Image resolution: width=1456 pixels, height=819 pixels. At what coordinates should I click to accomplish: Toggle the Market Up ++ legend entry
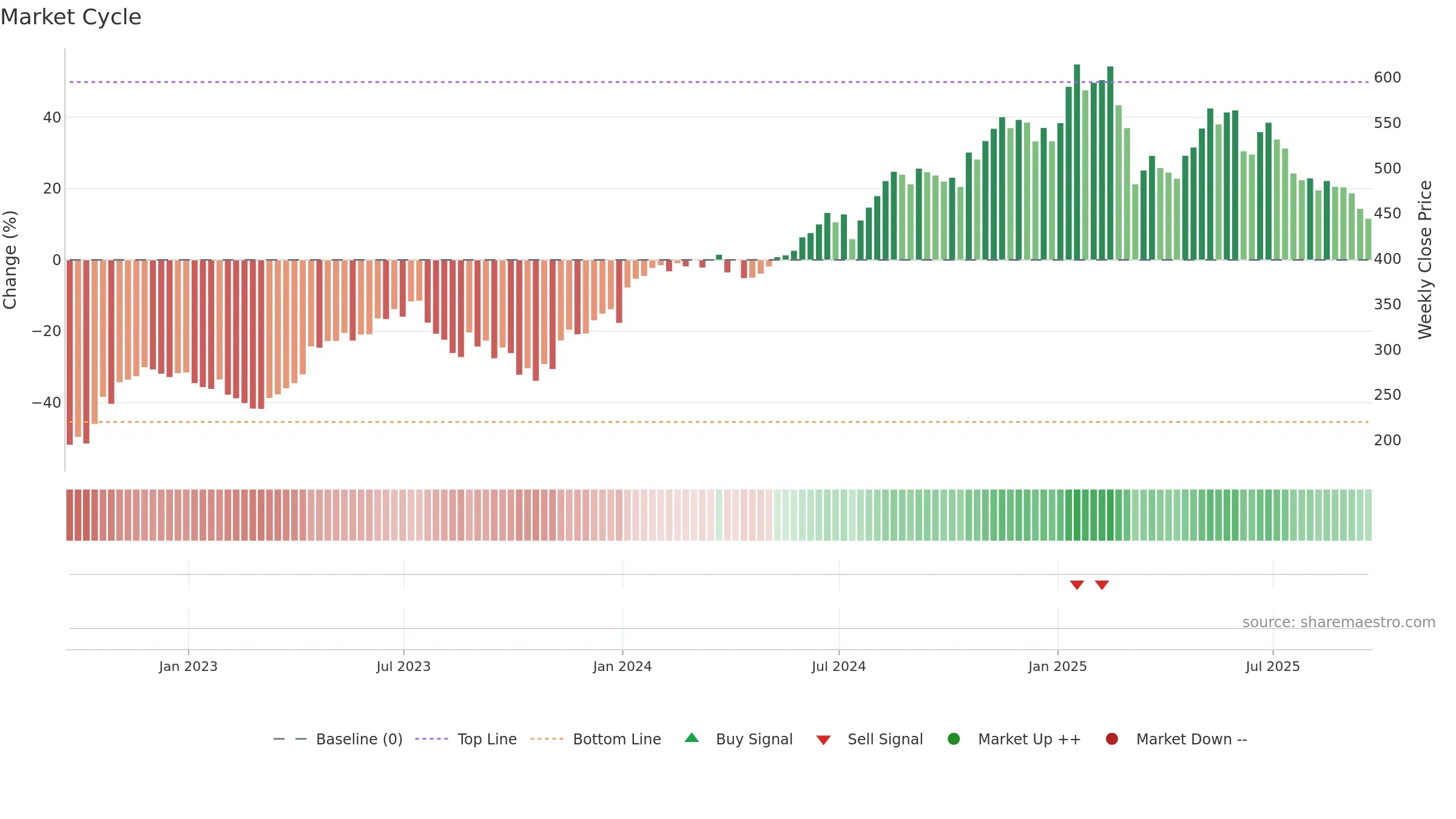pos(1014,739)
